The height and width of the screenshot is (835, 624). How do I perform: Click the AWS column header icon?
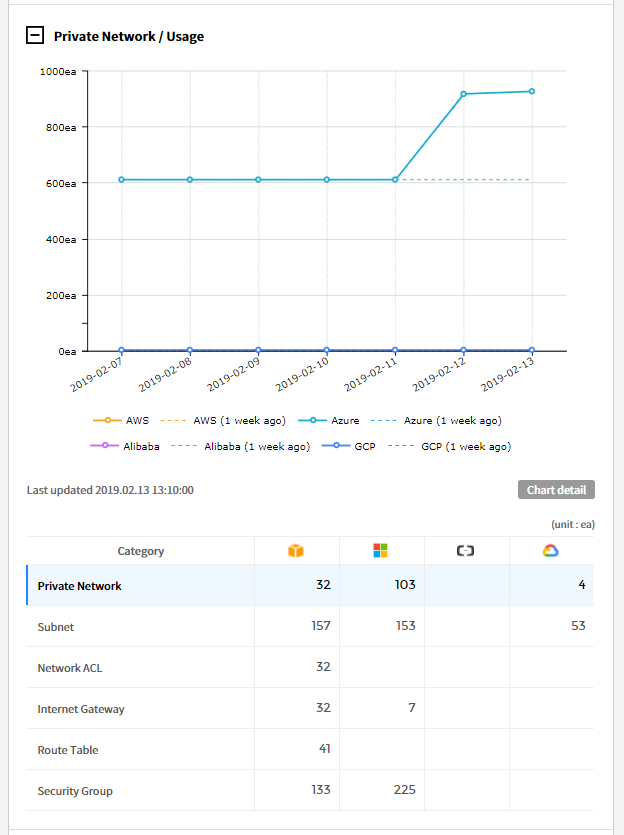tap(295, 551)
